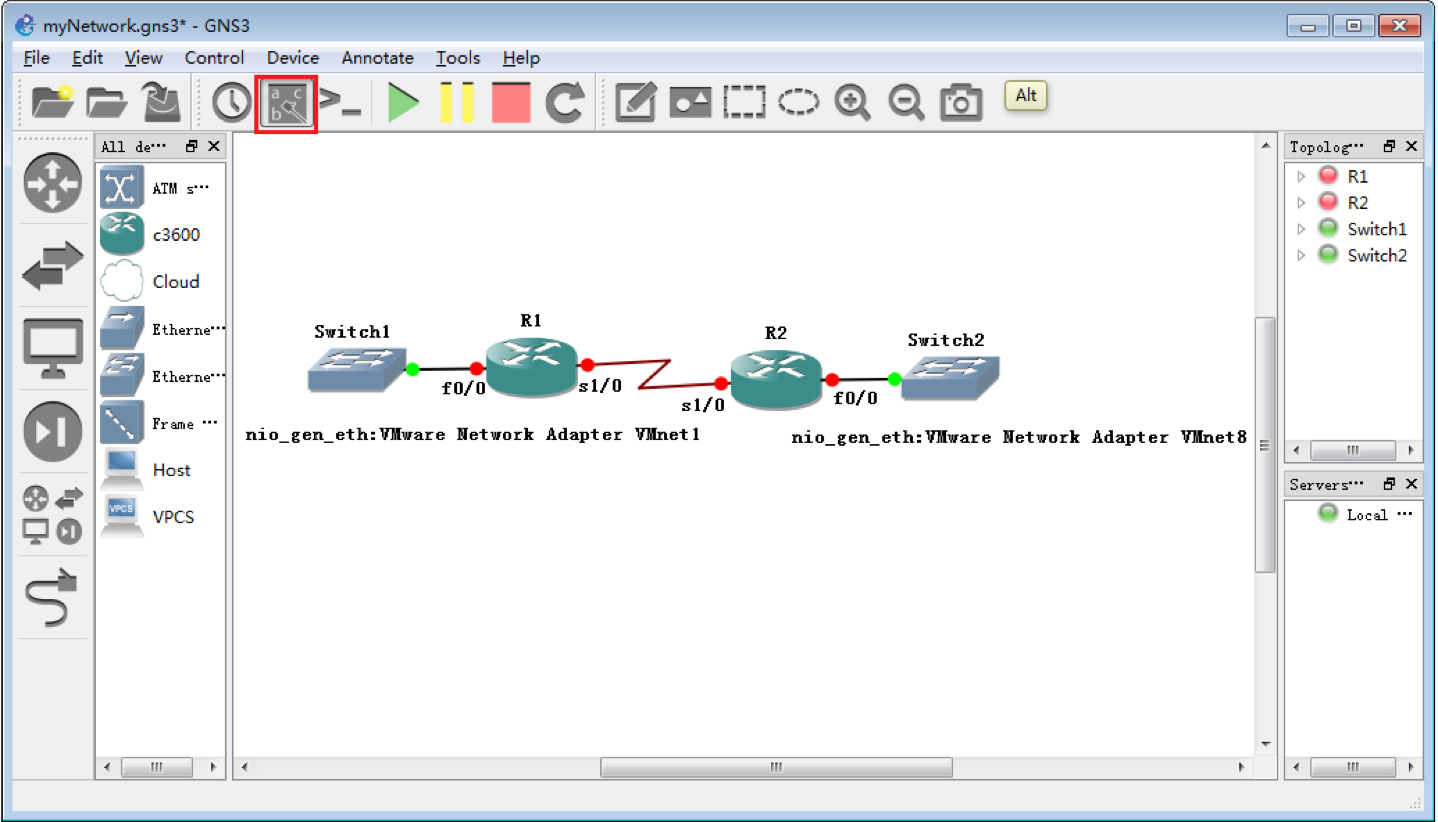Select the Cloud device
Screen dimensions: 1438x822
162,282
